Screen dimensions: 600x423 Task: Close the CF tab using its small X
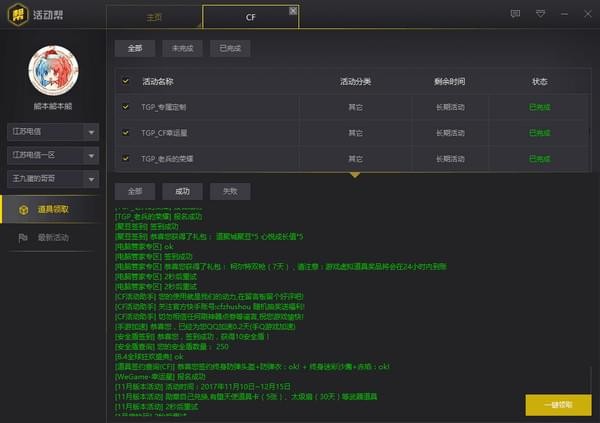[x=293, y=11]
